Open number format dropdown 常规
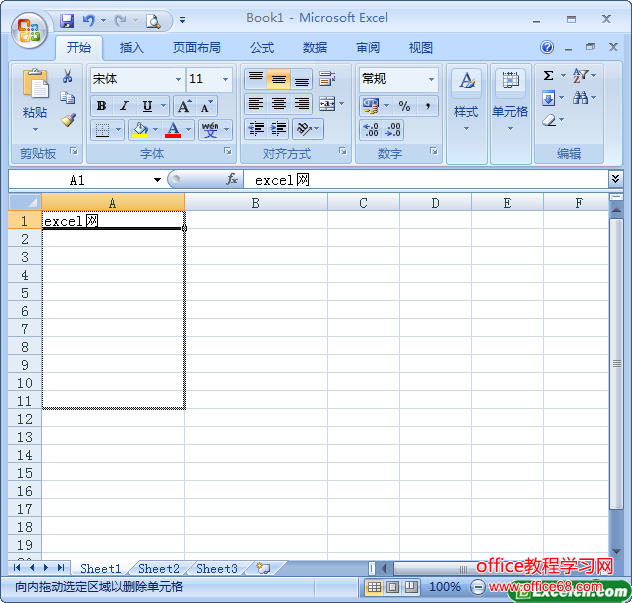Viewport: 632px width, 603px height. (x=431, y=79)
